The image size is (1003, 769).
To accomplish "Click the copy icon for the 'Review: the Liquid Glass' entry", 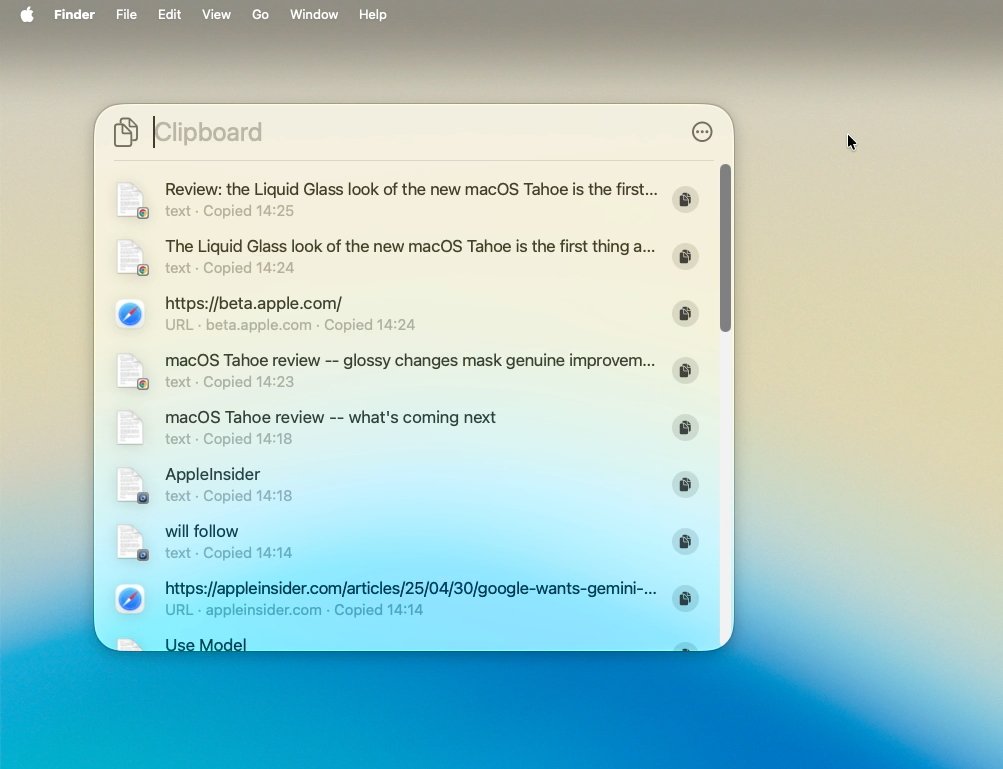I will pyautogui.click(x=685, y=200).
